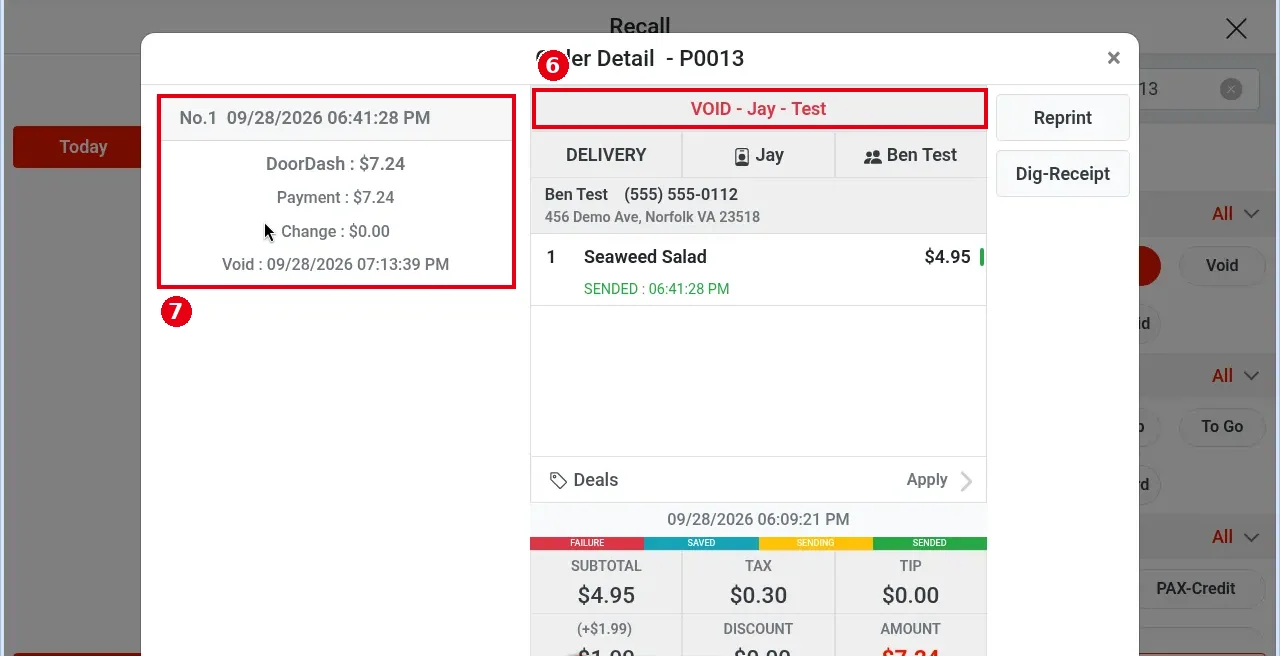Close the Recall window behind the dialog
The image size is (1280, 656).
point(1236,28)
